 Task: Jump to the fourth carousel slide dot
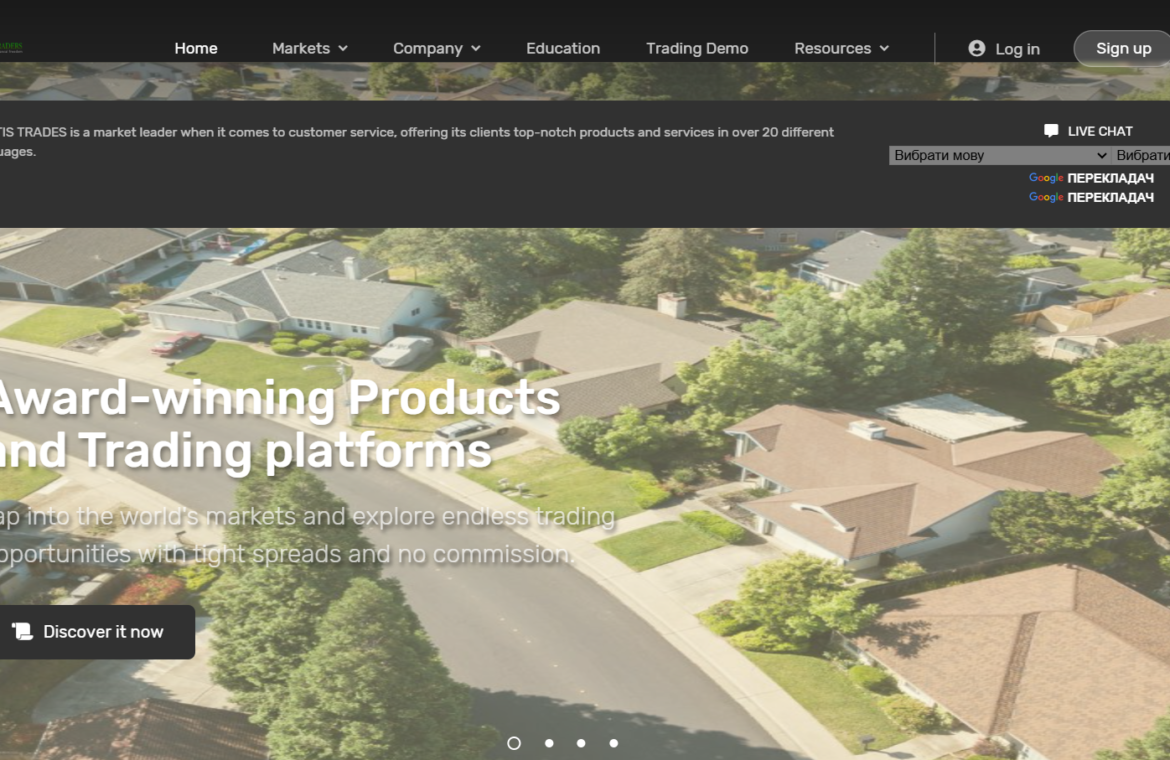click(613, 743)
